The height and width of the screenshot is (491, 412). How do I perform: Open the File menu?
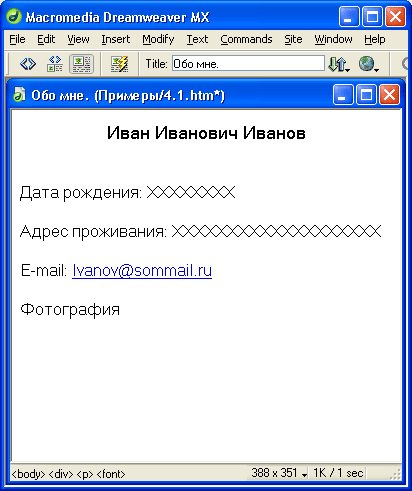click(x=17, y=39)
